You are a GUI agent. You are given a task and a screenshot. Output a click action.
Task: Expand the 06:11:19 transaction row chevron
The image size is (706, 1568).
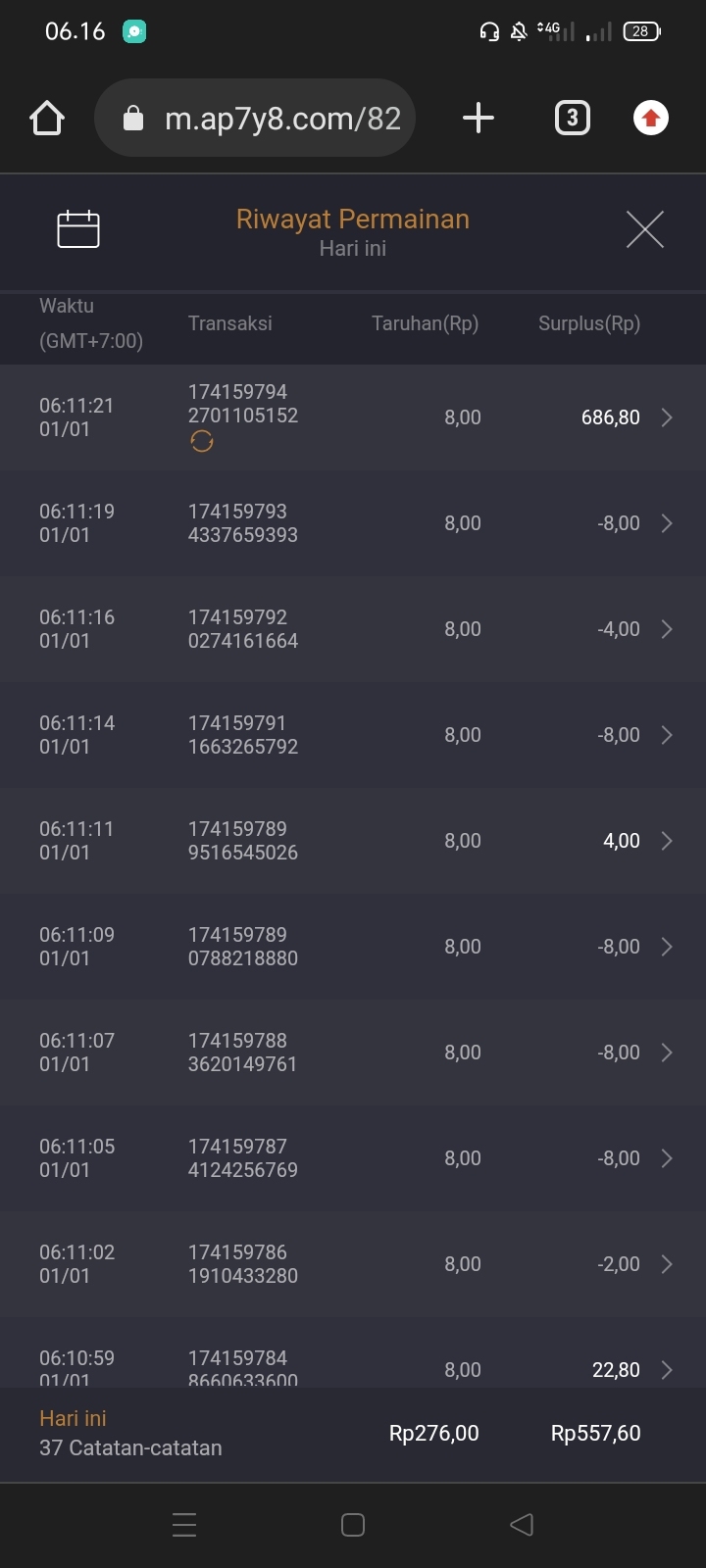tap(667, 523)
